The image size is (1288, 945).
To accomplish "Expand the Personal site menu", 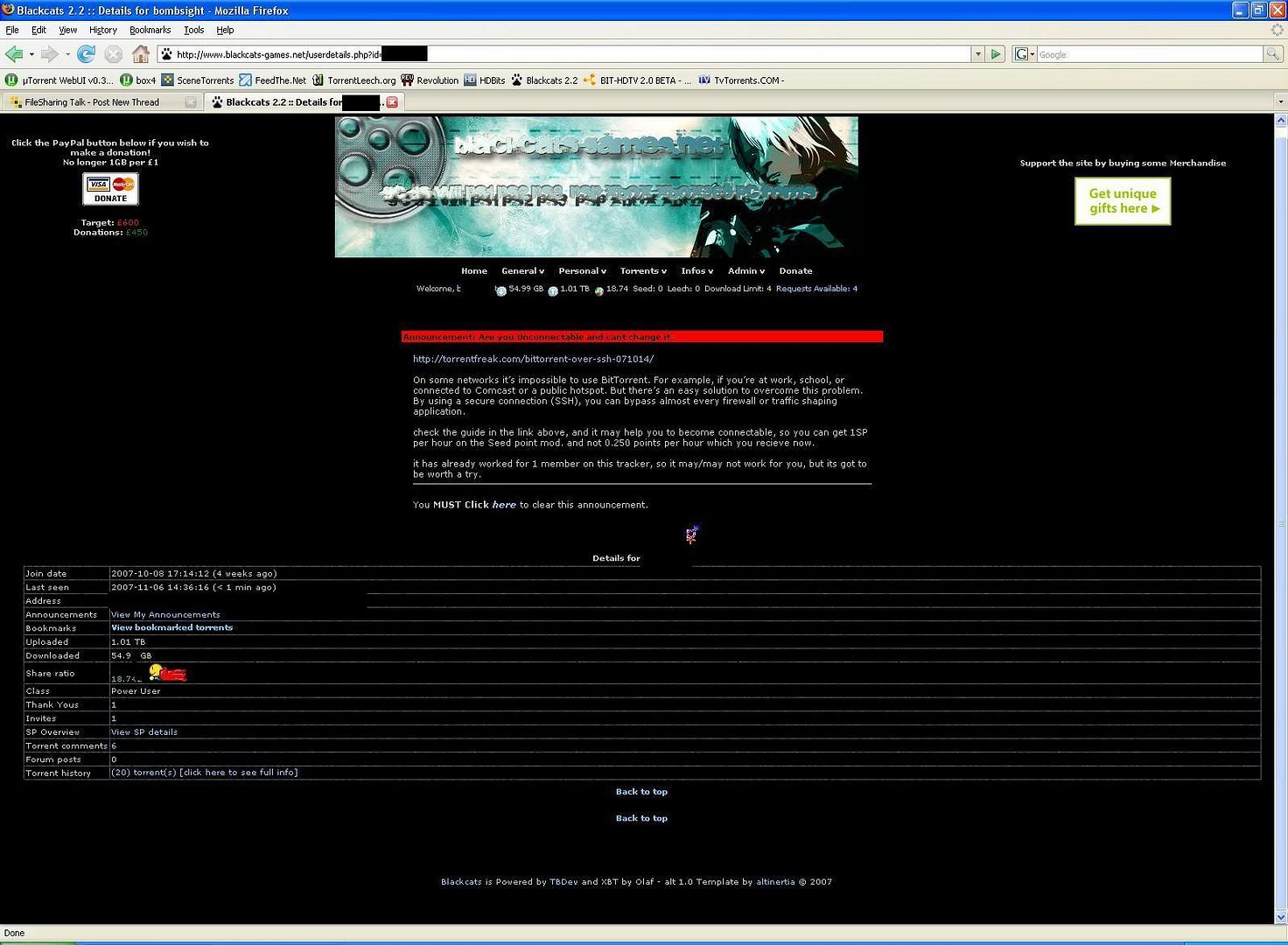I will (582, 271).
